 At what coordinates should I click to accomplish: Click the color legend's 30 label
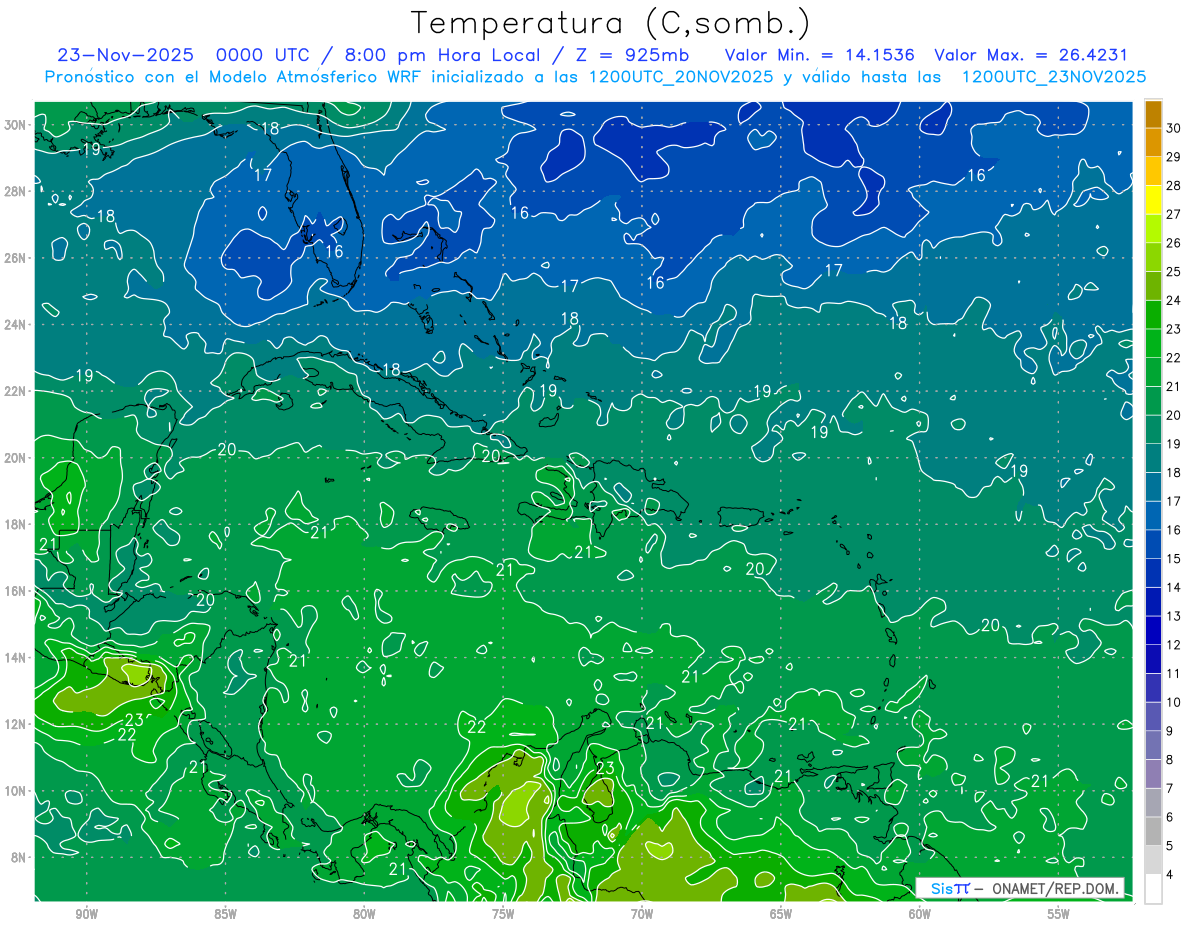click(x=1174, y=128)
